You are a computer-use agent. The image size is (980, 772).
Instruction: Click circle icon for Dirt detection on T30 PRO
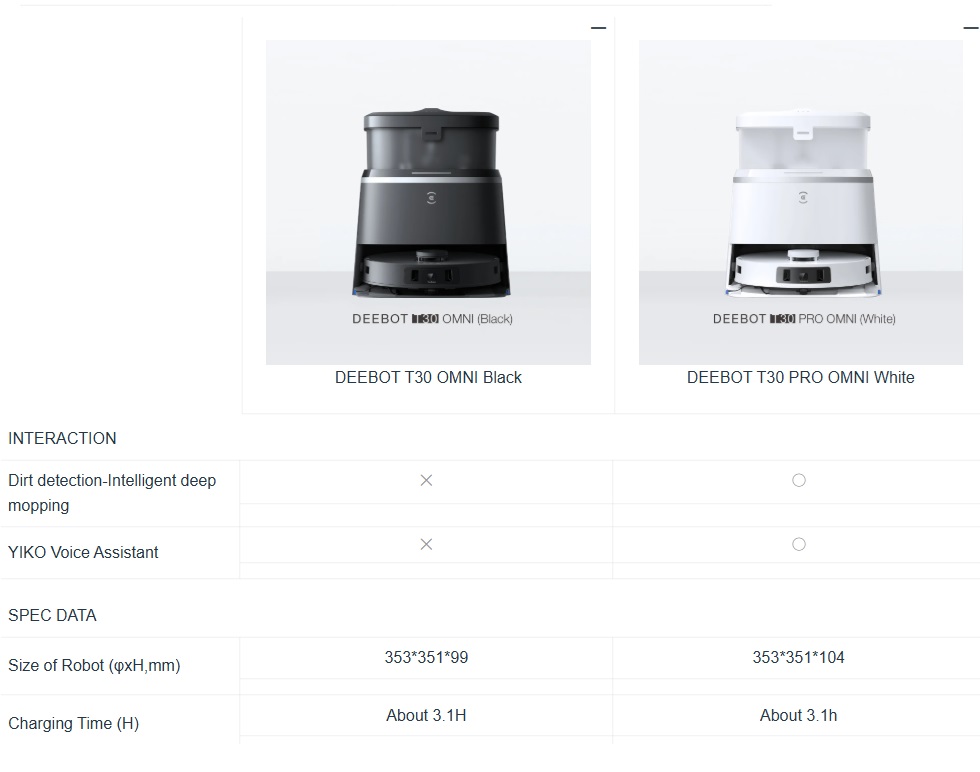pos(799,480)
